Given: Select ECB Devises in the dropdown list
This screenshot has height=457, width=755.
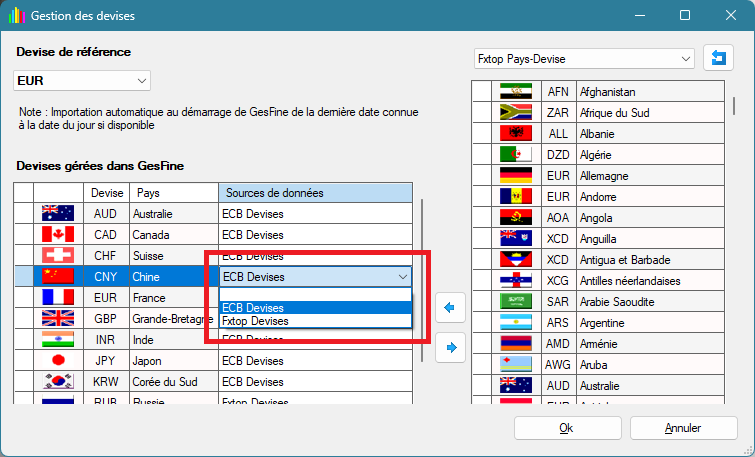Looking at the screenshot, I should pos(315,308).
